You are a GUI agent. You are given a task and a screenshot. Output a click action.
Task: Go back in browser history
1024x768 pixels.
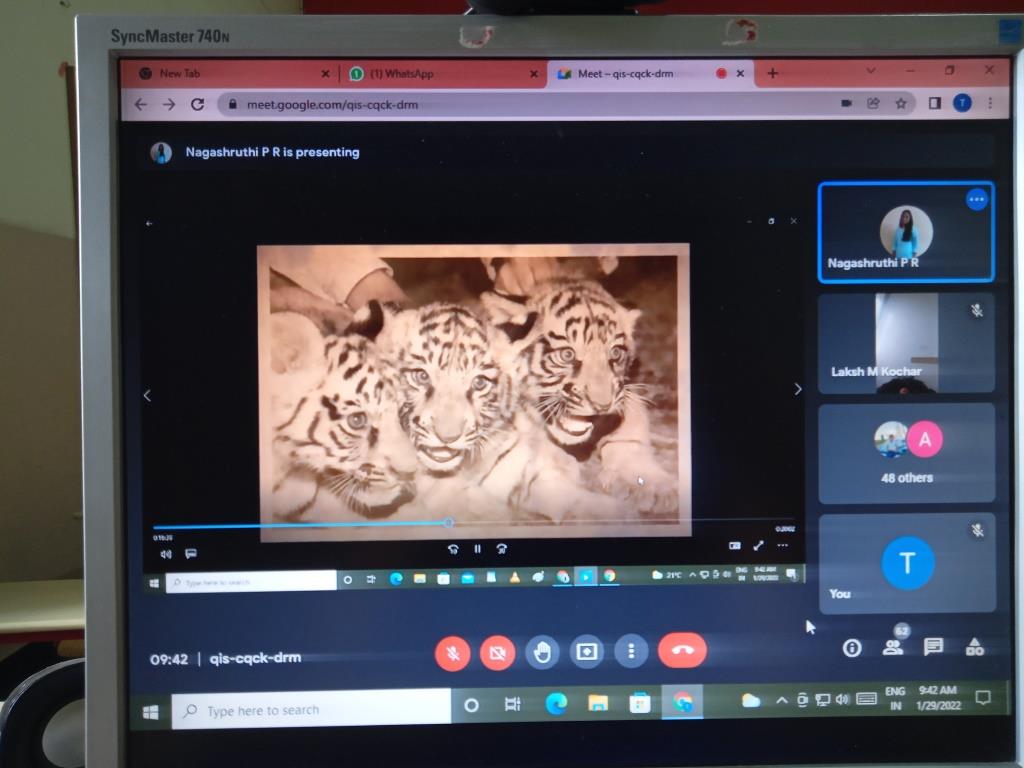point(140,104)
